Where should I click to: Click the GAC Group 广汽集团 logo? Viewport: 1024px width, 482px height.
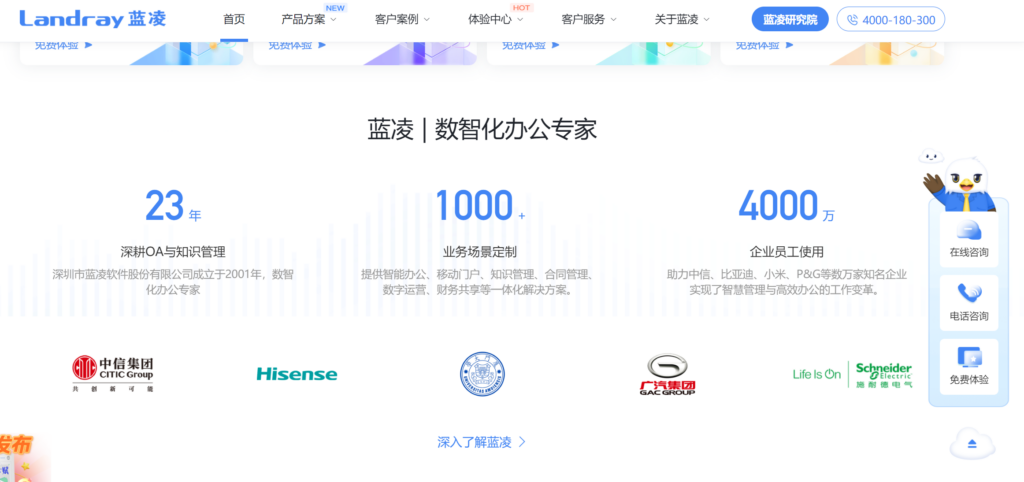click(x=667, y=374)
